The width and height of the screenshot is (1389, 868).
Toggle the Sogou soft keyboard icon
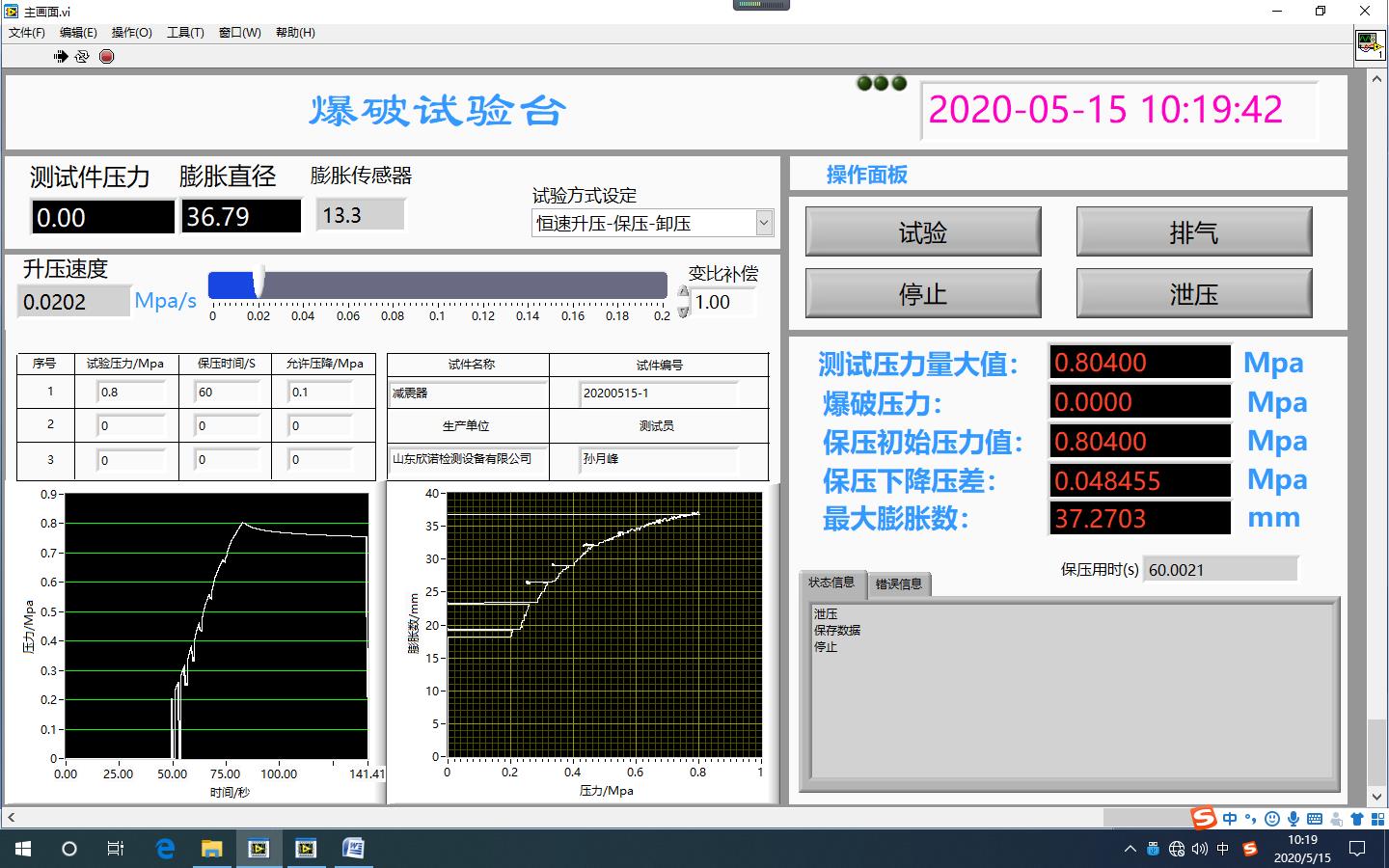[x=1315, y=819]
